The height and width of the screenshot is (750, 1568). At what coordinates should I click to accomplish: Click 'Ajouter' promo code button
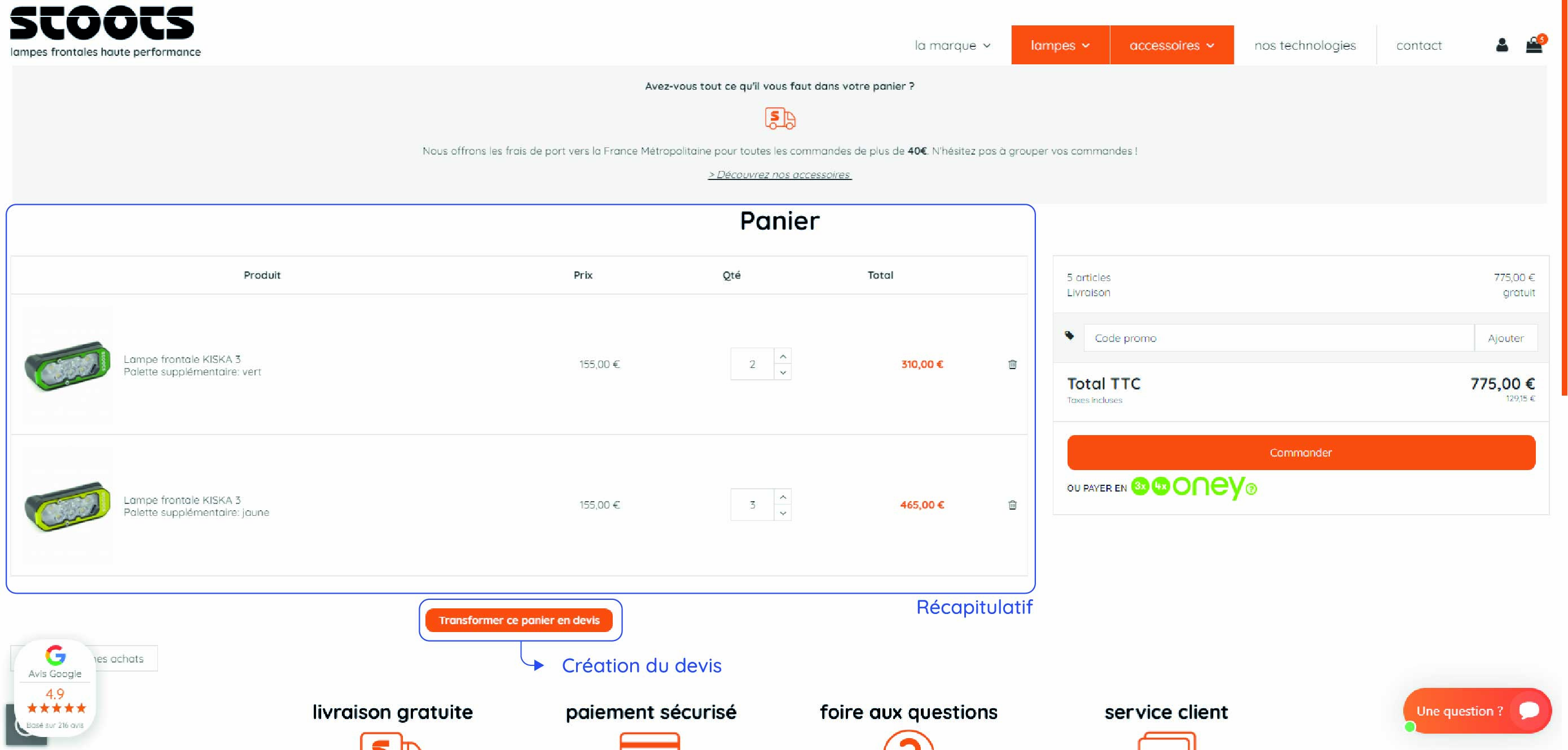(x=1505, y=338)
